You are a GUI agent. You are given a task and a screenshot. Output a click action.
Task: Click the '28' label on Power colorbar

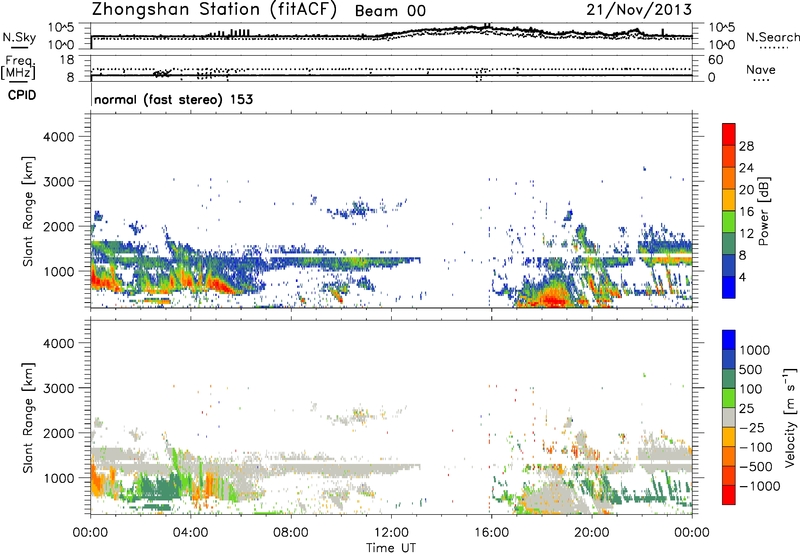(746, 146)
